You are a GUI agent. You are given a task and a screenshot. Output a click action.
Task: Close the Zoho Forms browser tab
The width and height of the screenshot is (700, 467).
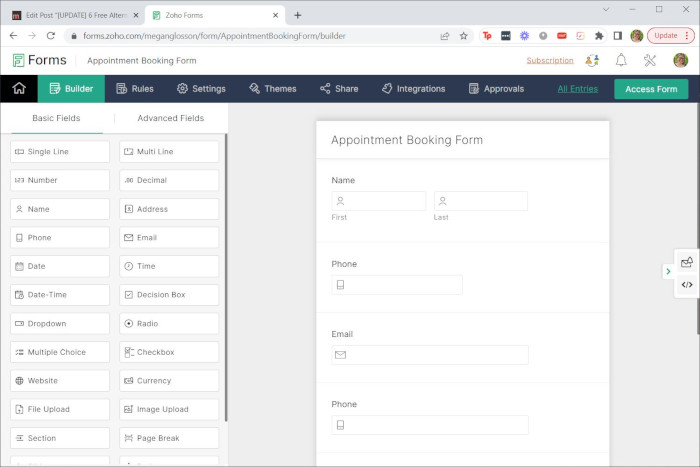click(x=275, y=15)
